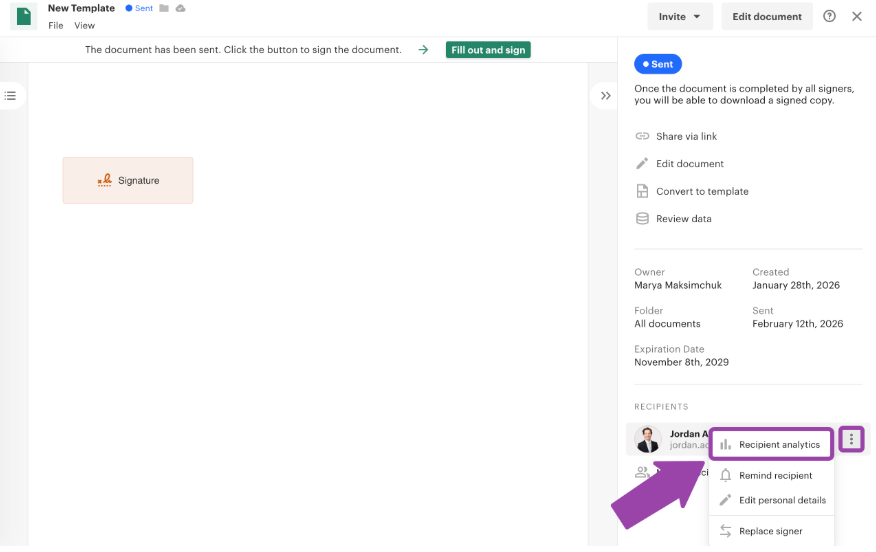Select Edit personal details menu entry

point(771,500)
